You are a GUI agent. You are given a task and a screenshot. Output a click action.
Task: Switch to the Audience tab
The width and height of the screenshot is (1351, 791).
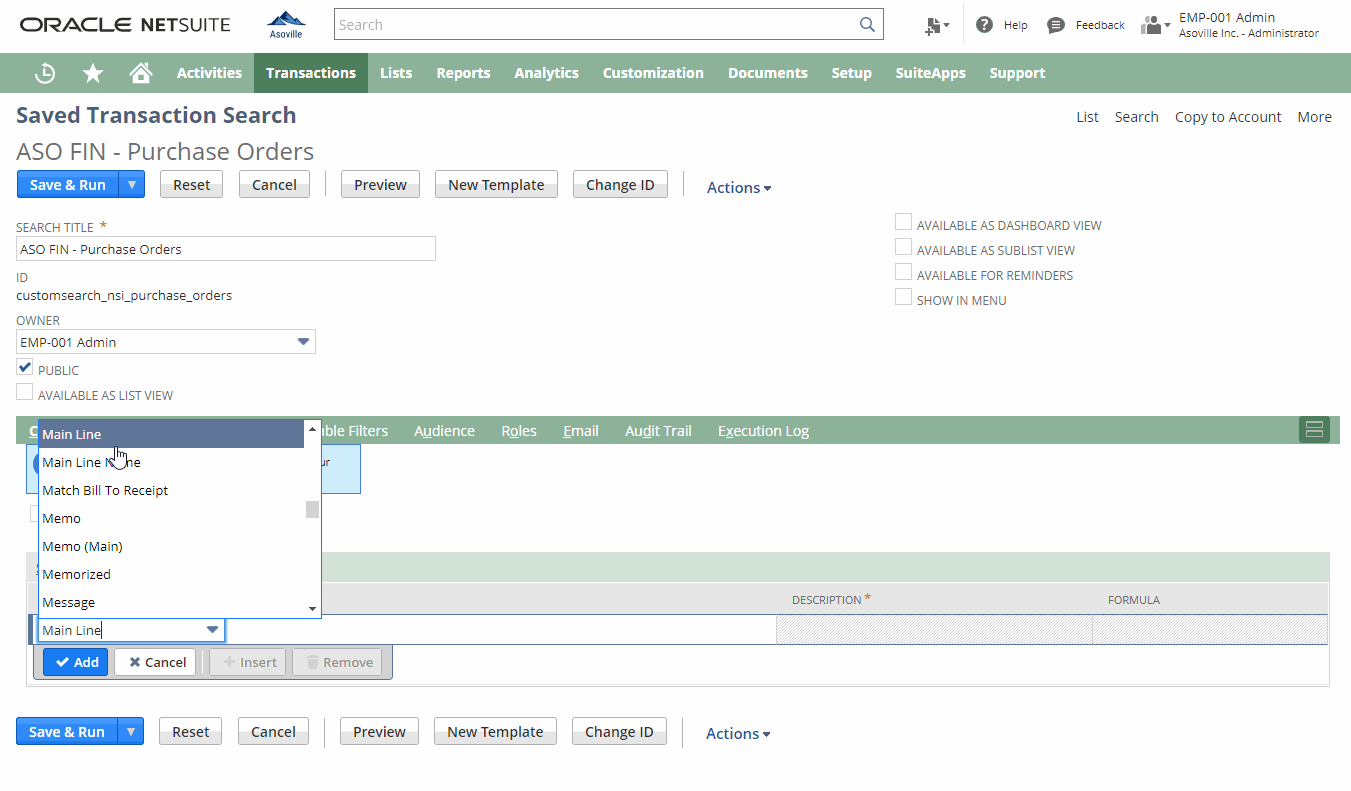tap(444, 431)
